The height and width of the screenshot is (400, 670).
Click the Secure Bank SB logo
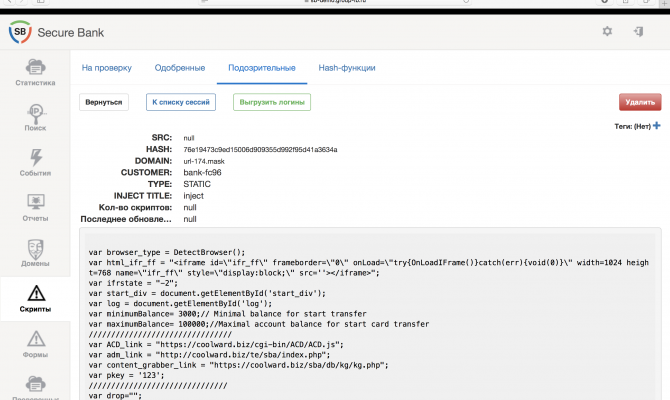tap(20, 32)
